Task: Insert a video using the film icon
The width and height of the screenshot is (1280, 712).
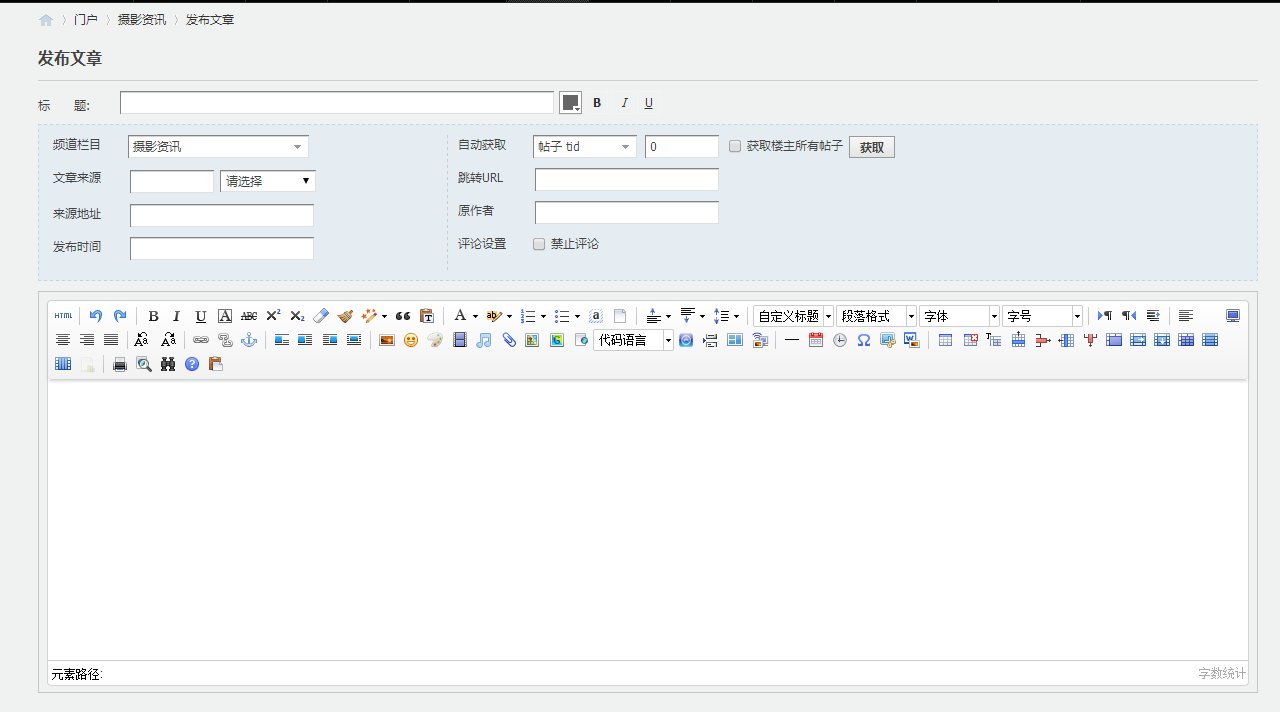Action: pyautogui.click(x=460, y=340)
